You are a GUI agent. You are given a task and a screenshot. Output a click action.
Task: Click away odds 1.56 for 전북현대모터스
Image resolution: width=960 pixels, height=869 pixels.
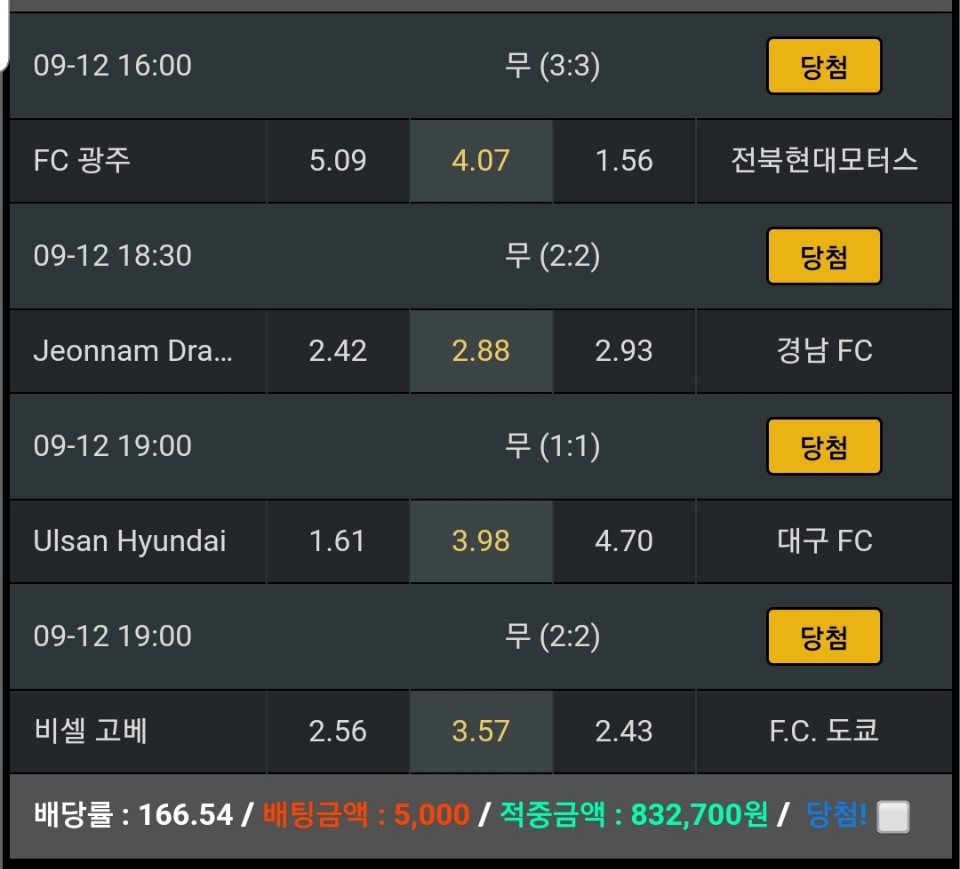[x=624, y=161]
